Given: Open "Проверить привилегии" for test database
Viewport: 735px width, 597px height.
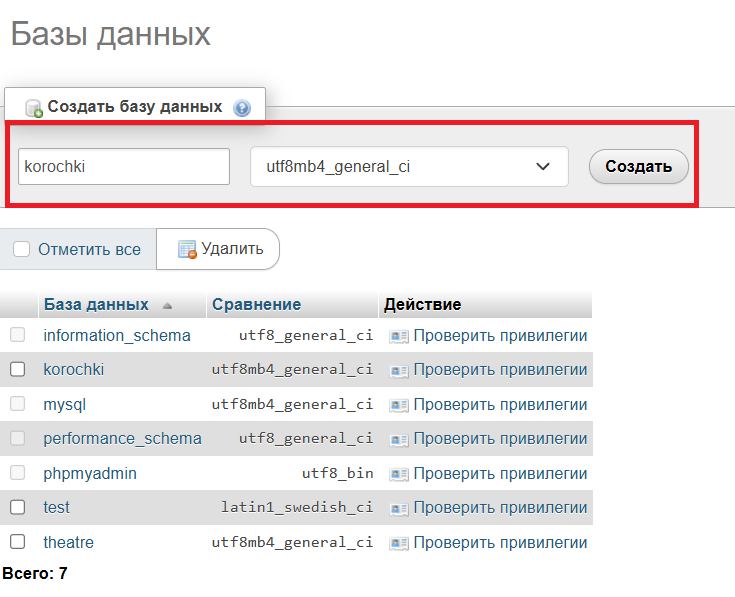Looking at the screenshot, I should click(500, 508).
